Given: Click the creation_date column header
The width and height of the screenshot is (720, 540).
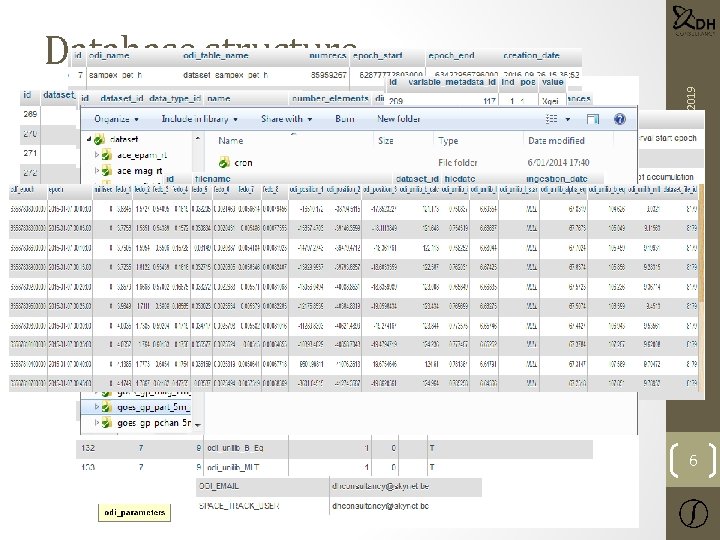Looking at the screenshot, I should [531, 56].
